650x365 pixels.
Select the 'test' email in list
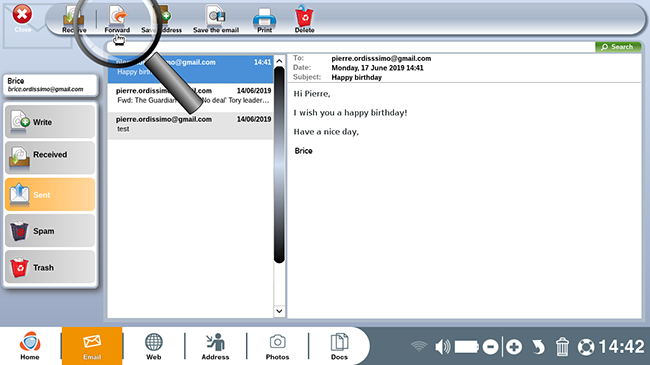(190, 124)
